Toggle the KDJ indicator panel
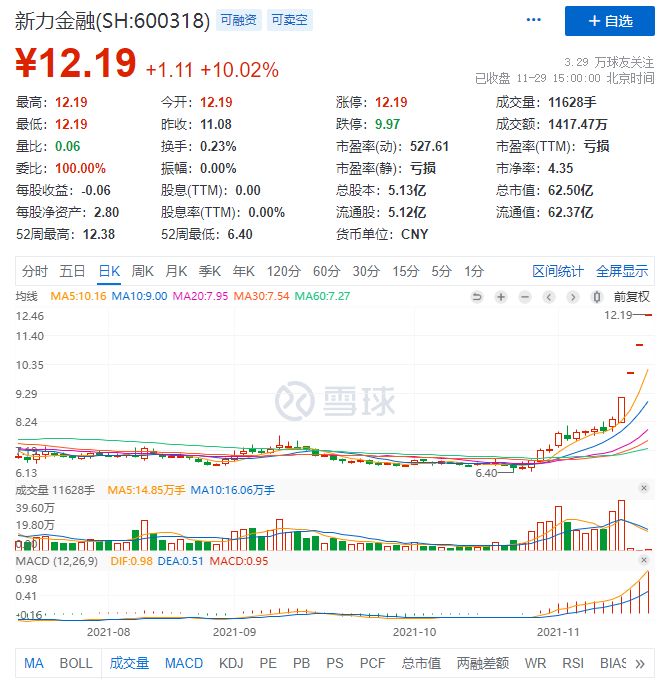The width and height of the screenshot is (669, 686). click(231, 663)
